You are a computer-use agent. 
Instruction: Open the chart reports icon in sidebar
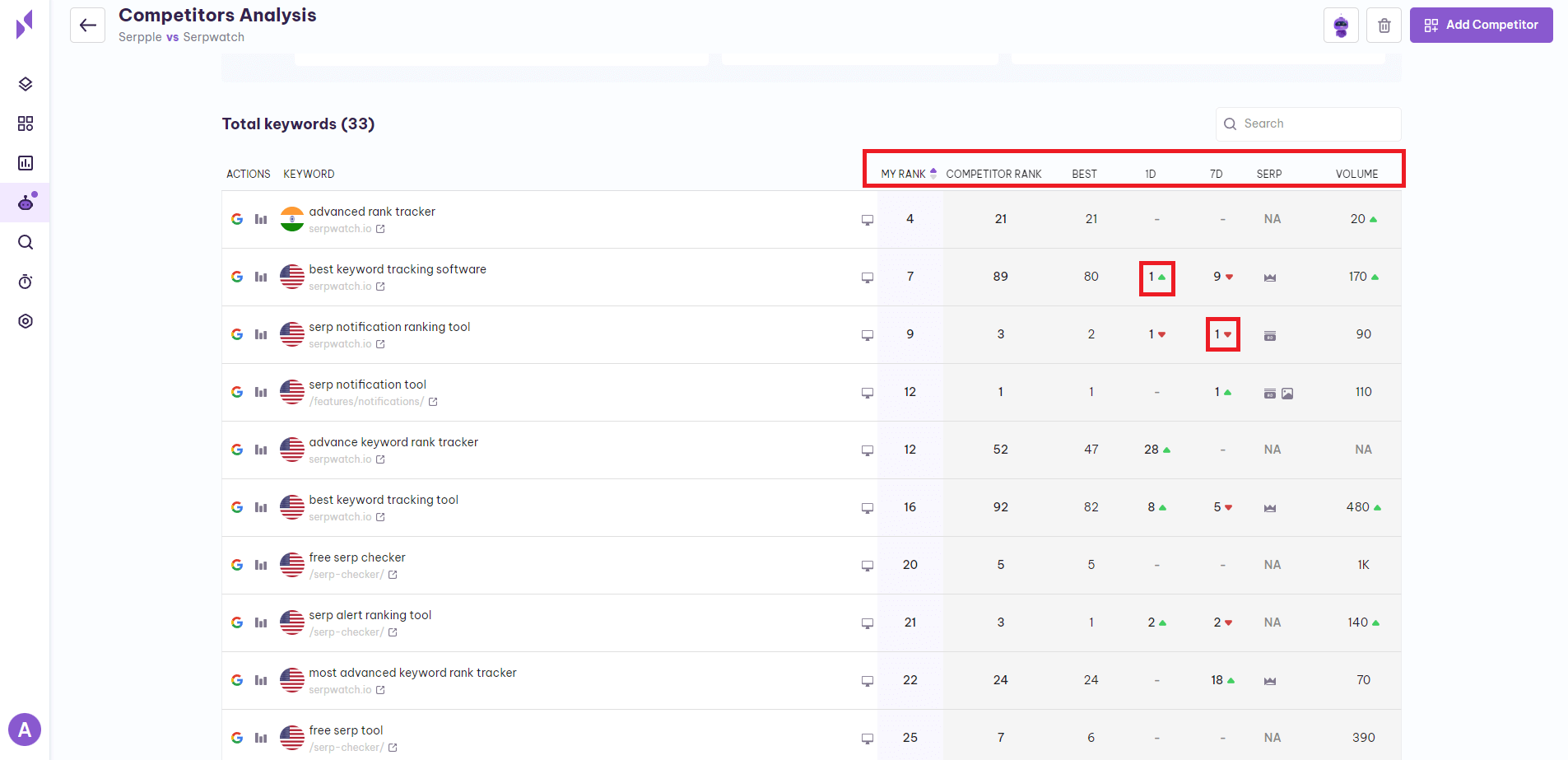(x=26, y=163)
